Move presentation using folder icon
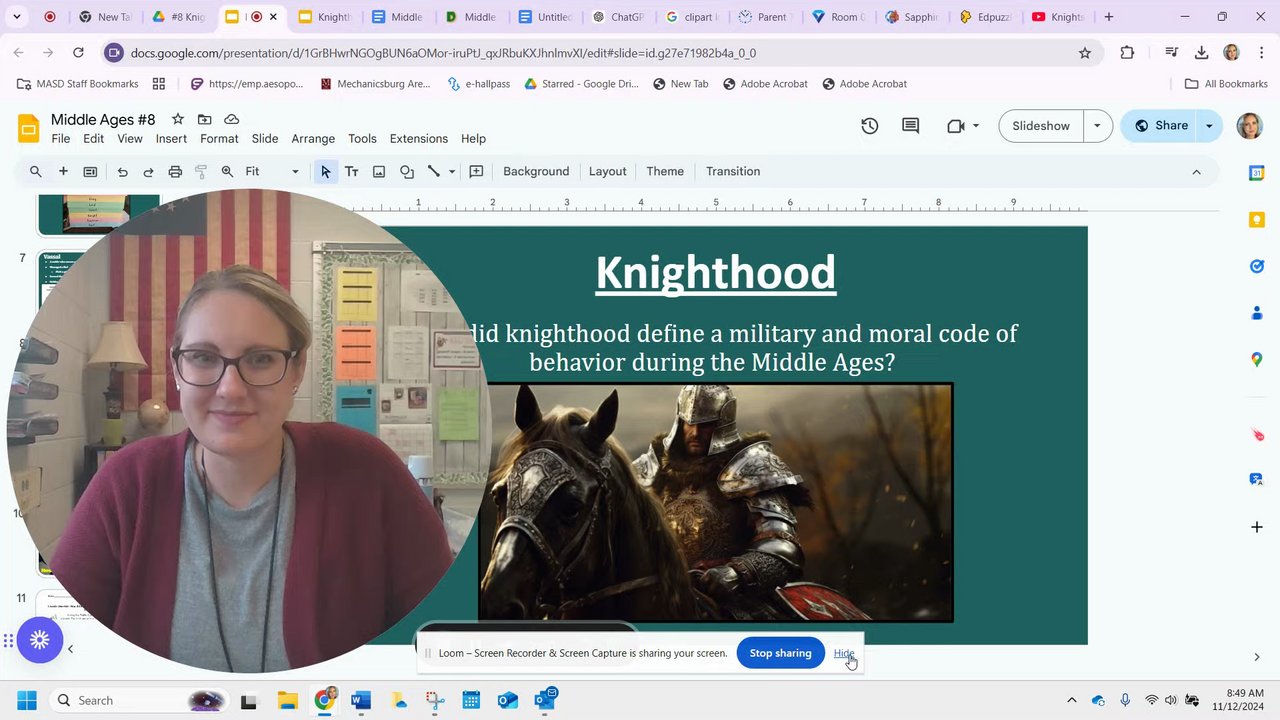The height and width of the screenshot is (720, 1280). [205, 119]
